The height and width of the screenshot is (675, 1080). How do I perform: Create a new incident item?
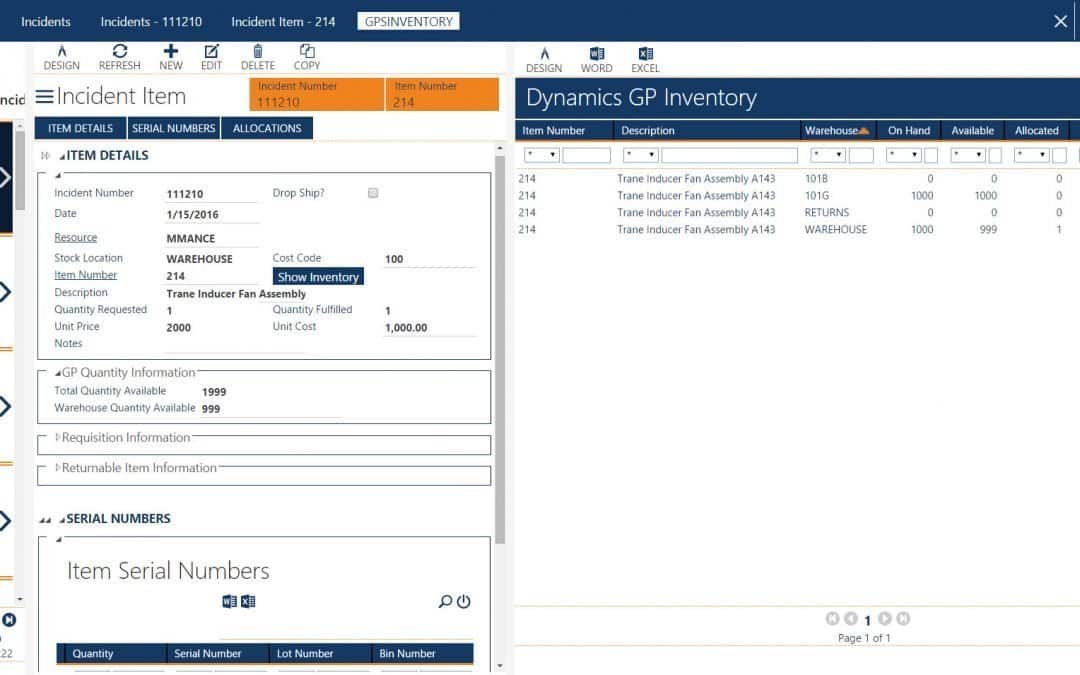[170, 56]
